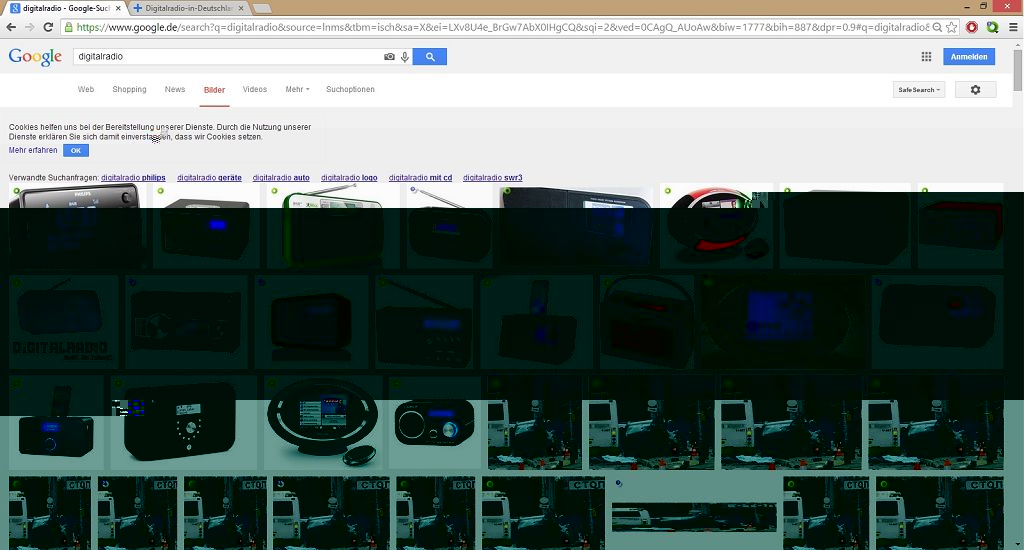The width and height of the screenshot is (1024, 550).
Task: Switch to the Videos search tab
Action: coord(255,90)
